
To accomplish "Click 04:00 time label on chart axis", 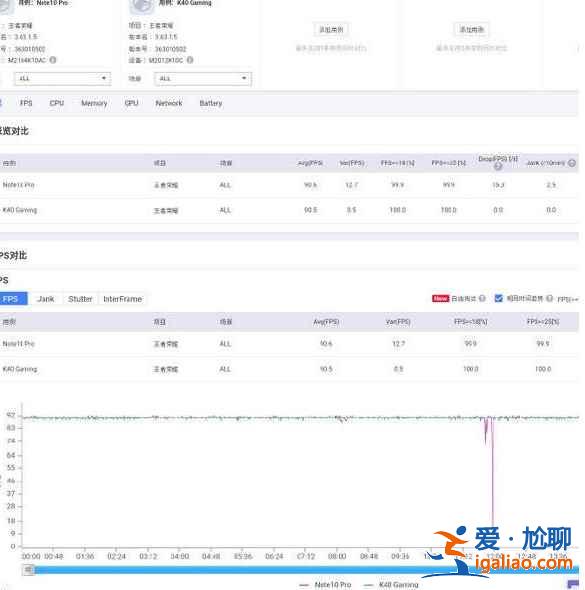I will [179, 556].
